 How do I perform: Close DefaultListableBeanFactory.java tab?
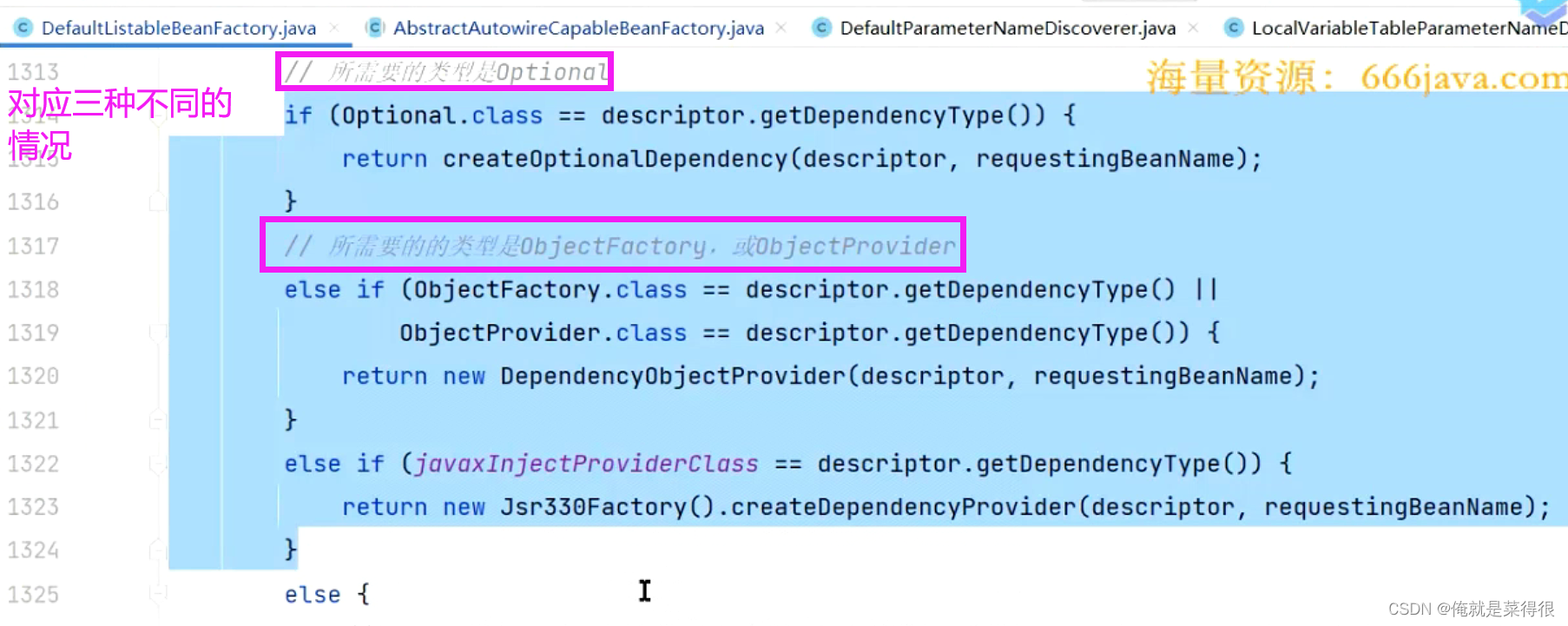pyautogui.click(x=334, y=28)
